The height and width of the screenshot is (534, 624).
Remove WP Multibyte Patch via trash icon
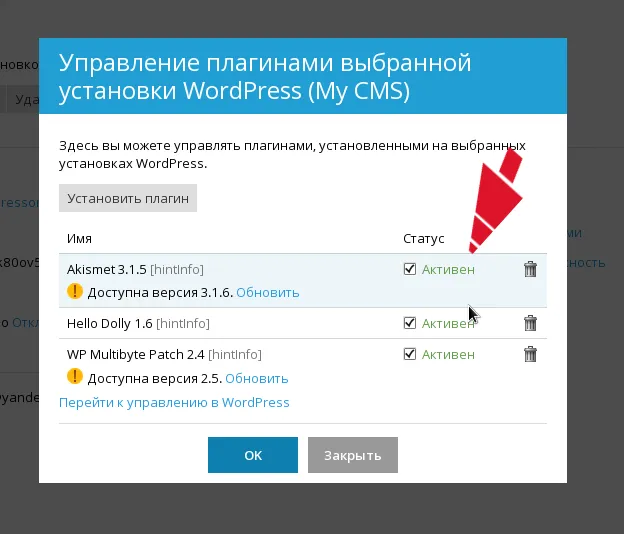tap(530, 354)
